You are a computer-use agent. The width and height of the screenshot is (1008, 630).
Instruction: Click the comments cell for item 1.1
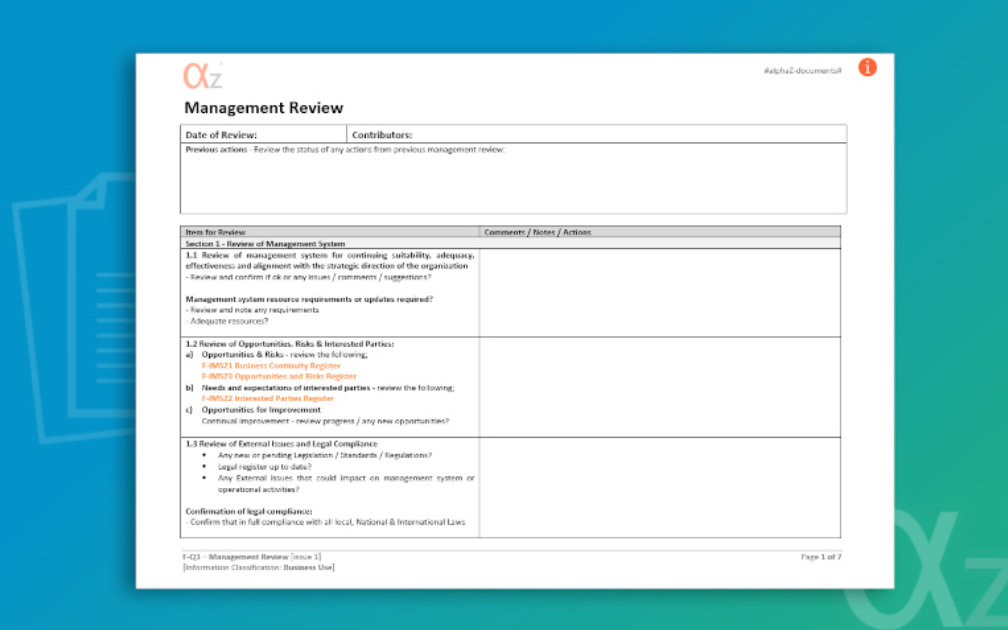point(660,293)
